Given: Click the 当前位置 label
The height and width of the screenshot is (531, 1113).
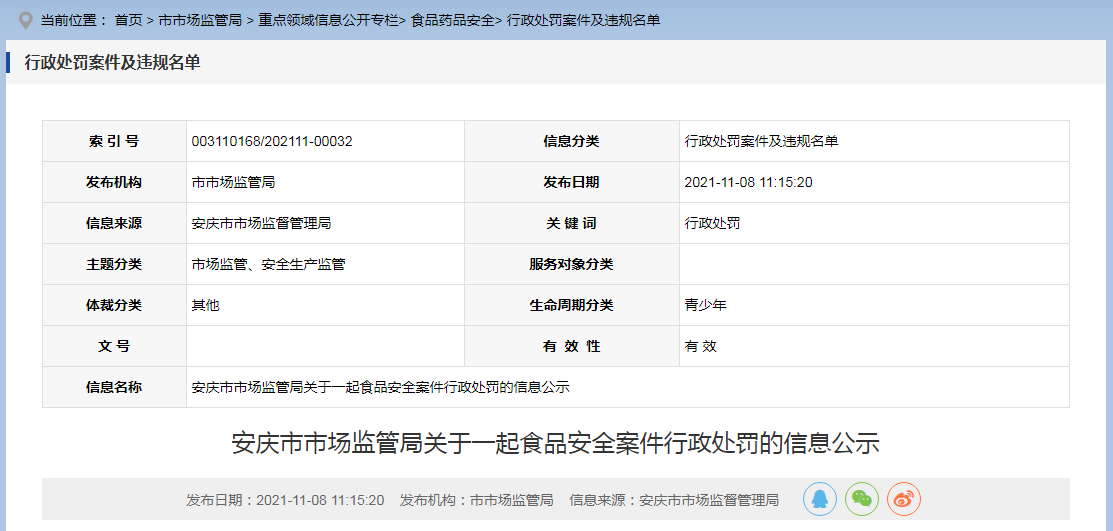Looking at the screenshot, I should point(73,21).
